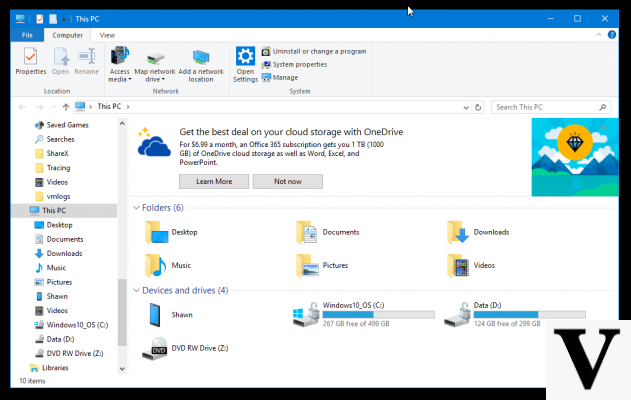
Task: Select the Windows10_OS (C:) drive icon
Action: pos(306,315)
